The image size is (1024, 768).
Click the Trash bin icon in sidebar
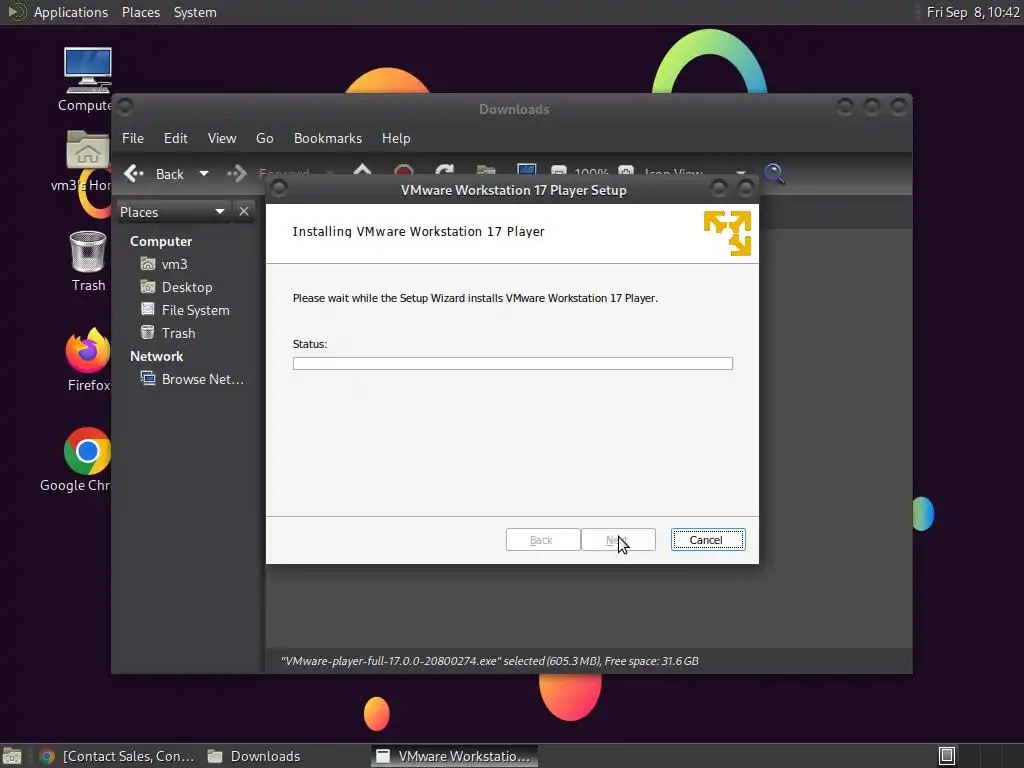point(148,332)
